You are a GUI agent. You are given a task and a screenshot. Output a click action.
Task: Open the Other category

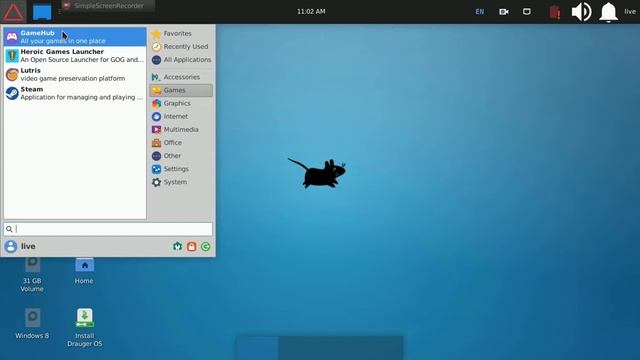(181, 156)
